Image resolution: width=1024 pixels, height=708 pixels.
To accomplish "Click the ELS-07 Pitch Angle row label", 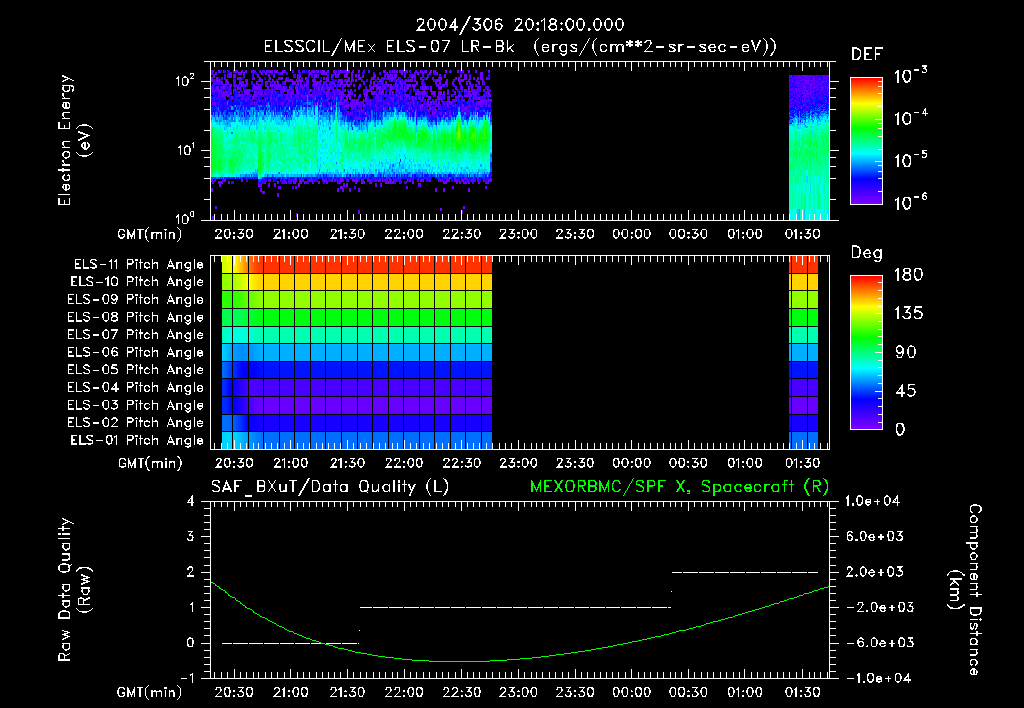I will [136, 334].
